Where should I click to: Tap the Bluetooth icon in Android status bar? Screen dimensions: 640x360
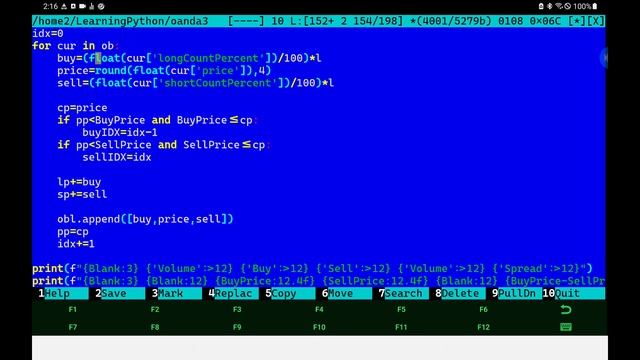[550, 6]
